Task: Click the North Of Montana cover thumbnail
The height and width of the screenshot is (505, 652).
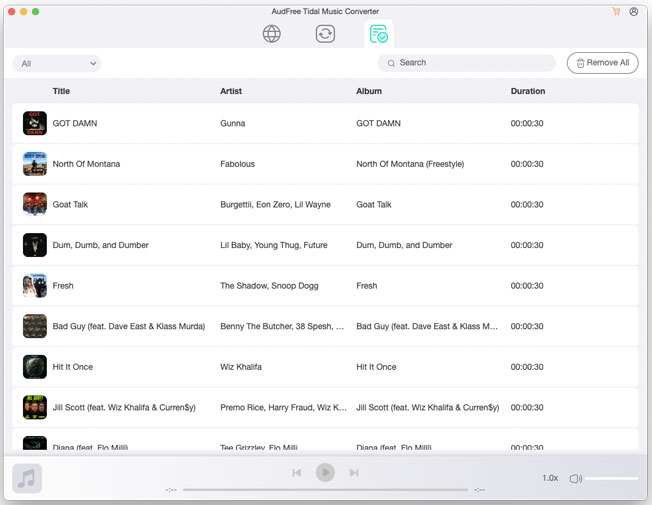Action: point(35,164)
